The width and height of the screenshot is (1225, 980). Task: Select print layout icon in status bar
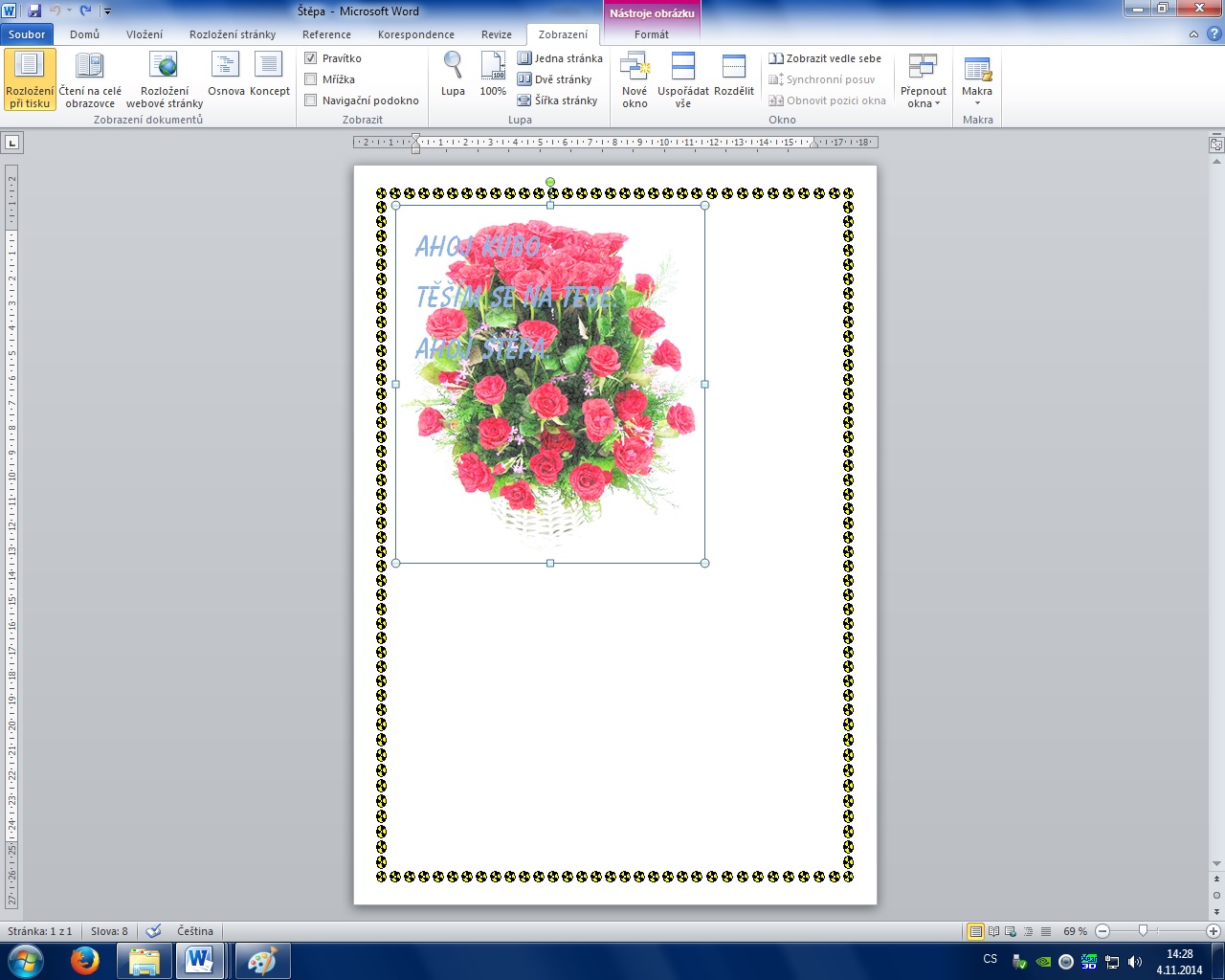click(975, 931)
